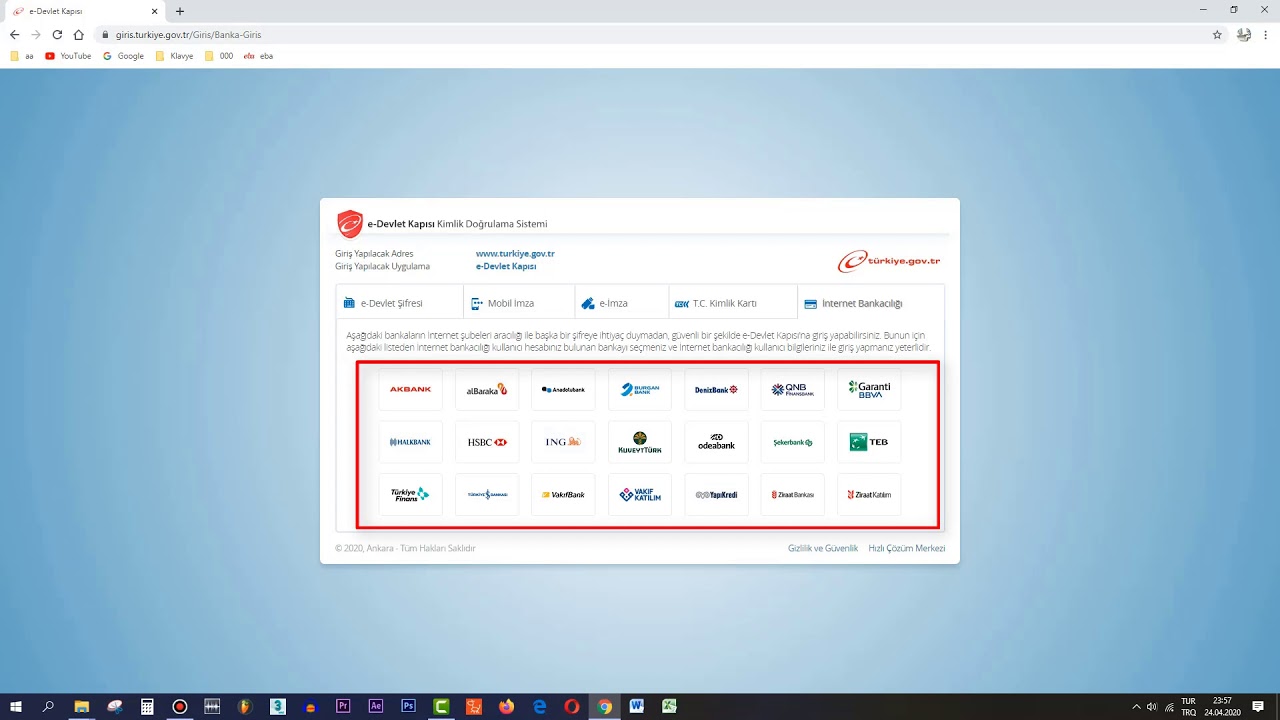Screen dimensions: 1280x720
Task: Open the YouTube bookmark
Action: tap(68, 56)
